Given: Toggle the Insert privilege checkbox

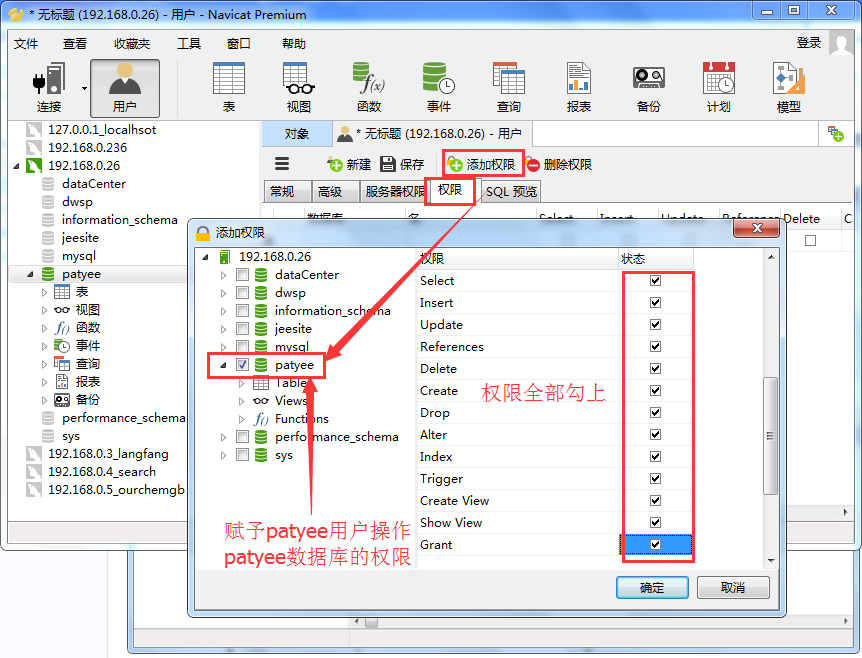Looking at the screenshot, I should point(655,302).
